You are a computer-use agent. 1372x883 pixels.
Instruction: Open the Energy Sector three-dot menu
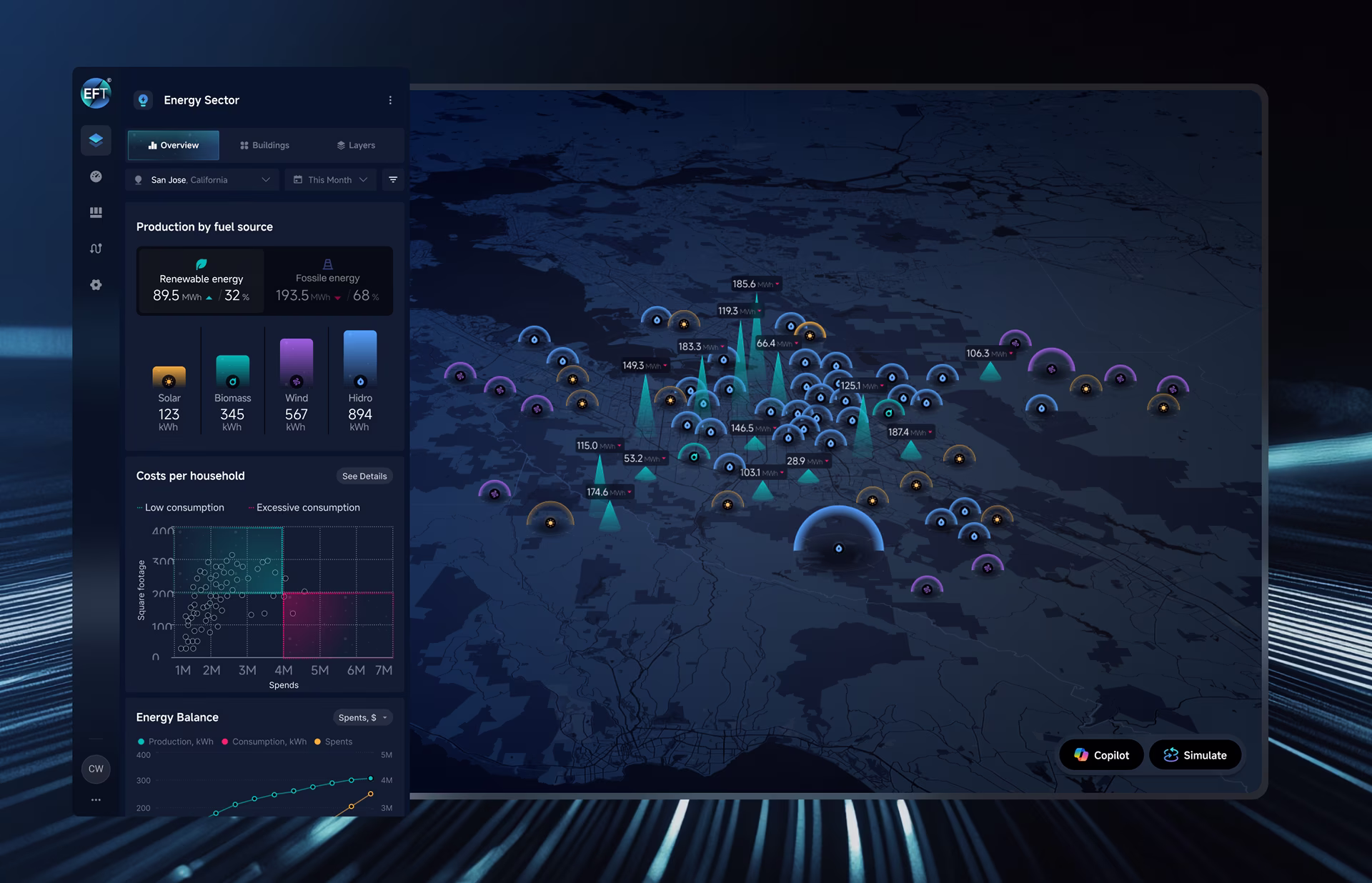(390, 100)
